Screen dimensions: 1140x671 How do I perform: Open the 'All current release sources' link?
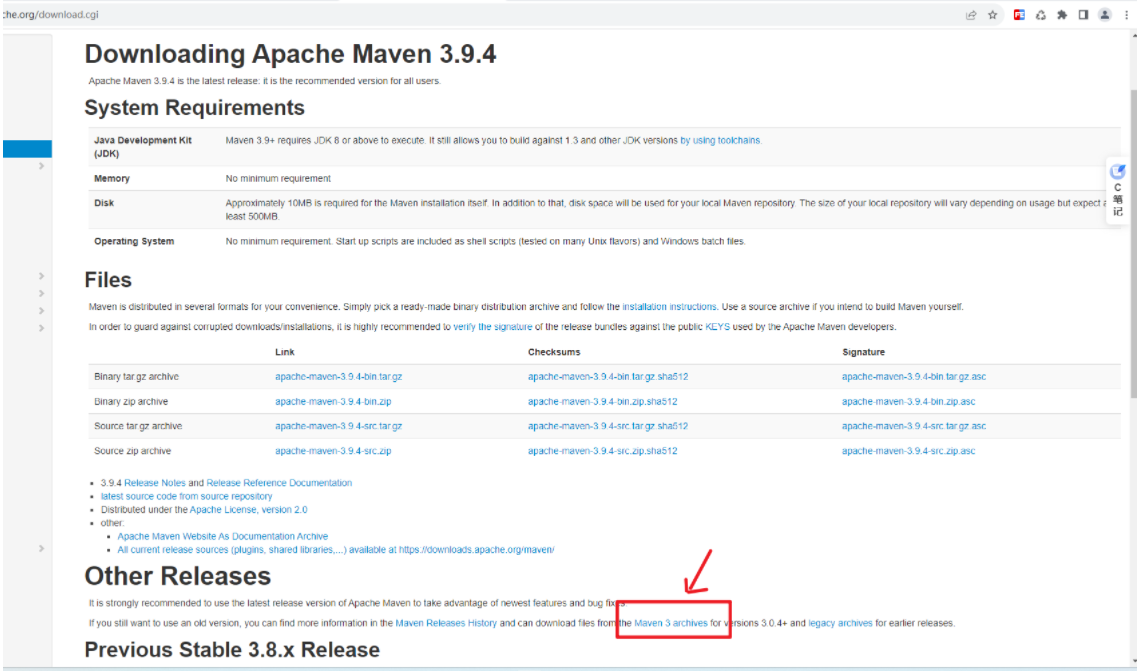point(336,550)
